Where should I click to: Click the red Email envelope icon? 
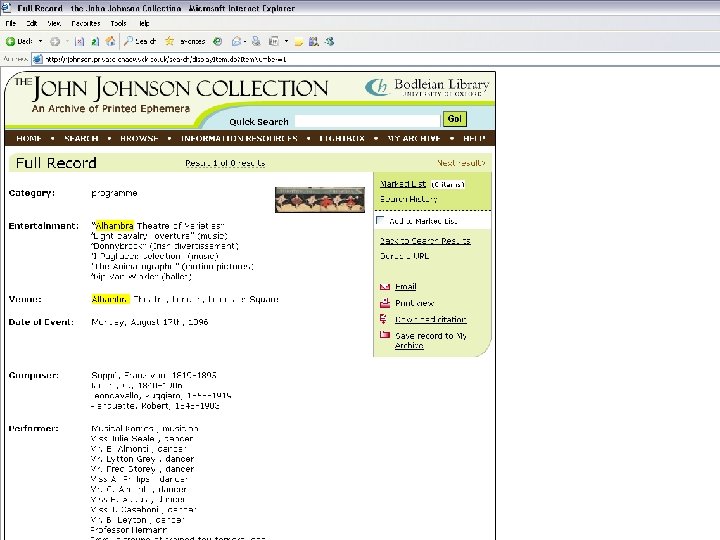385,287
